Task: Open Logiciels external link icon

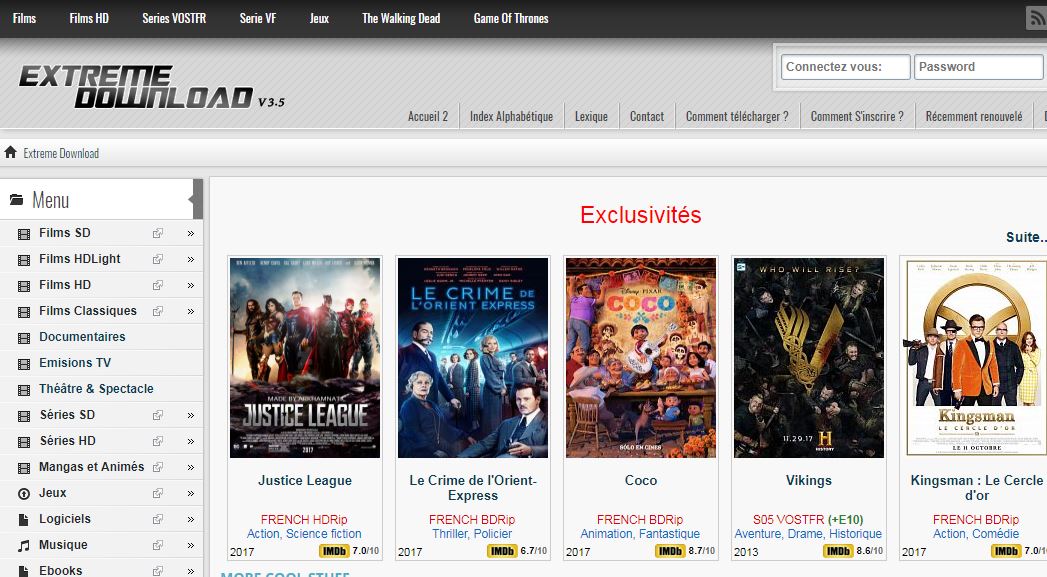Action: [158, 520]
